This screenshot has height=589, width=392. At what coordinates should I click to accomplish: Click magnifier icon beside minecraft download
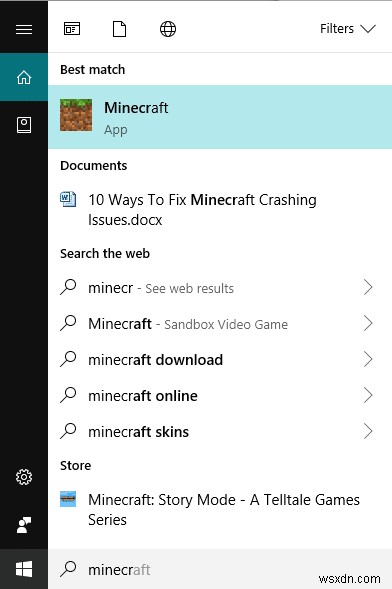(68, 359)
